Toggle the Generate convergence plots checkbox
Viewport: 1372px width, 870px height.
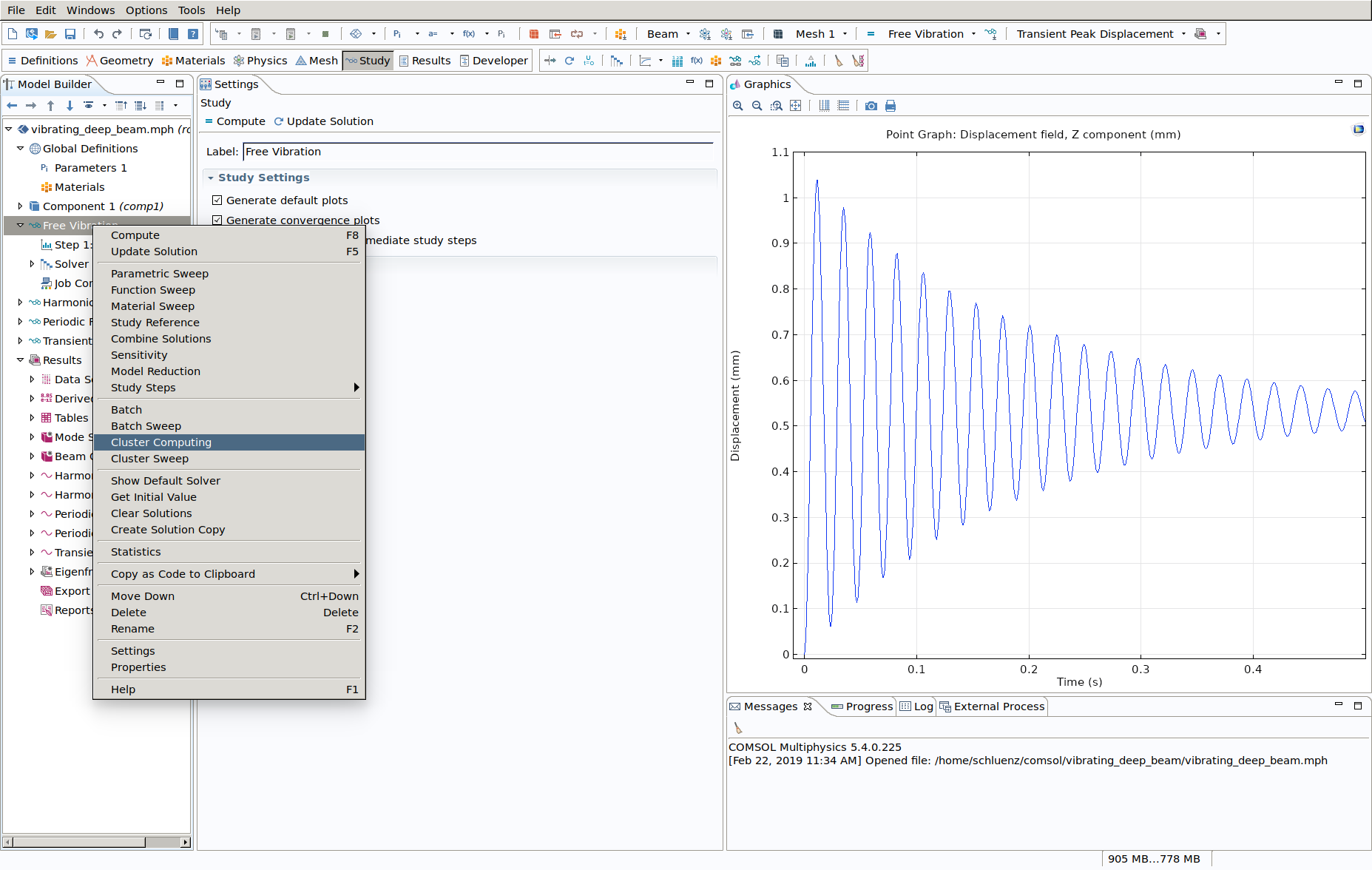tap(217, 220)
